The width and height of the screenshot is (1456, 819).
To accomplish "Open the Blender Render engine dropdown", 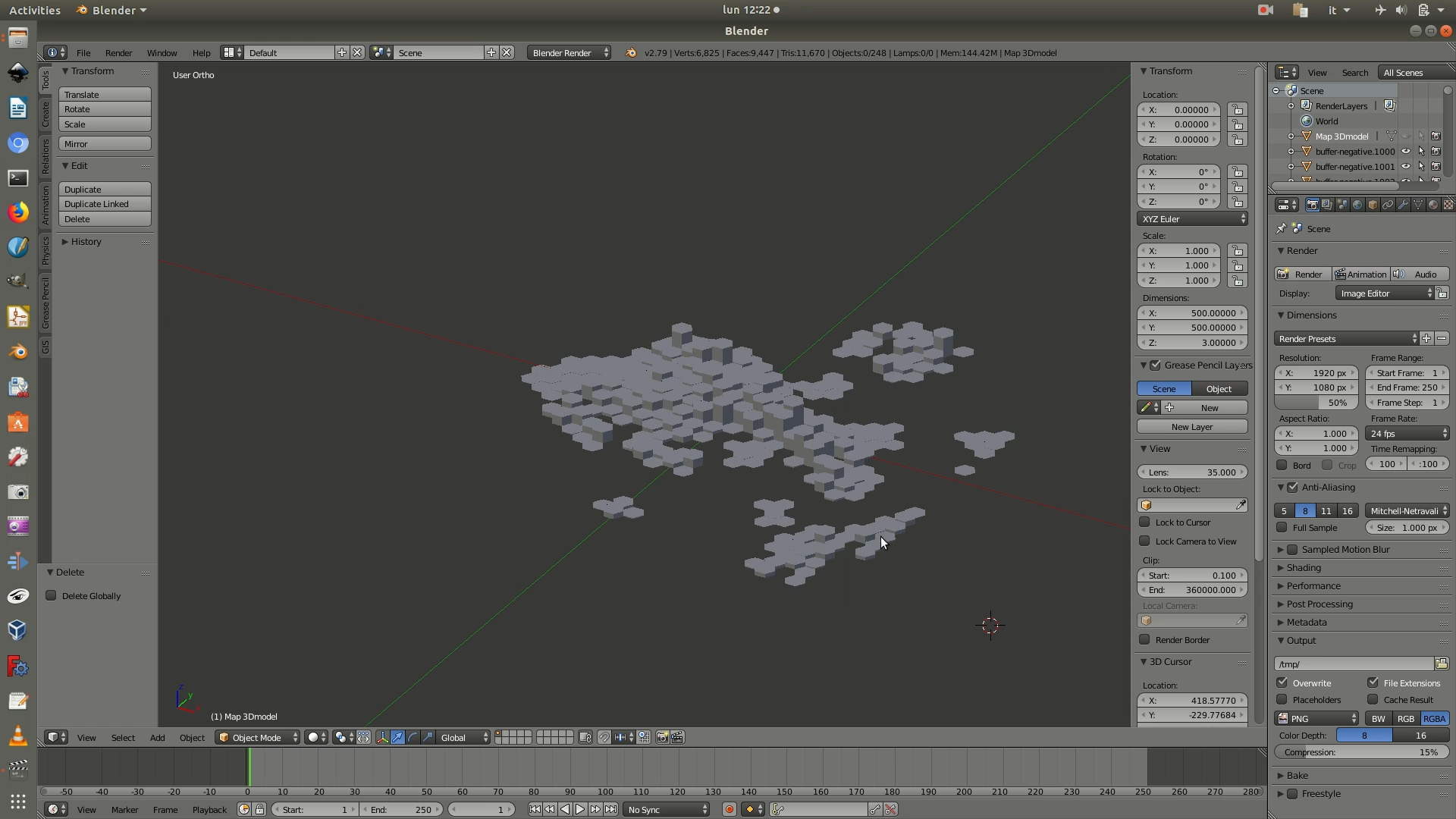I will click(570, 52).
